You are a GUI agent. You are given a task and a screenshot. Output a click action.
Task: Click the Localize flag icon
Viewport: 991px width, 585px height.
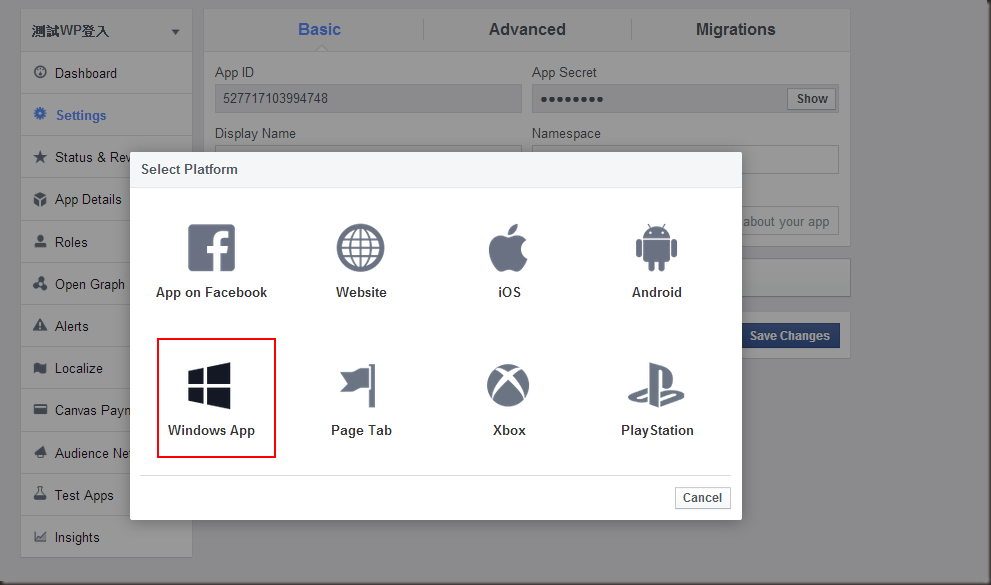(40, 368)
